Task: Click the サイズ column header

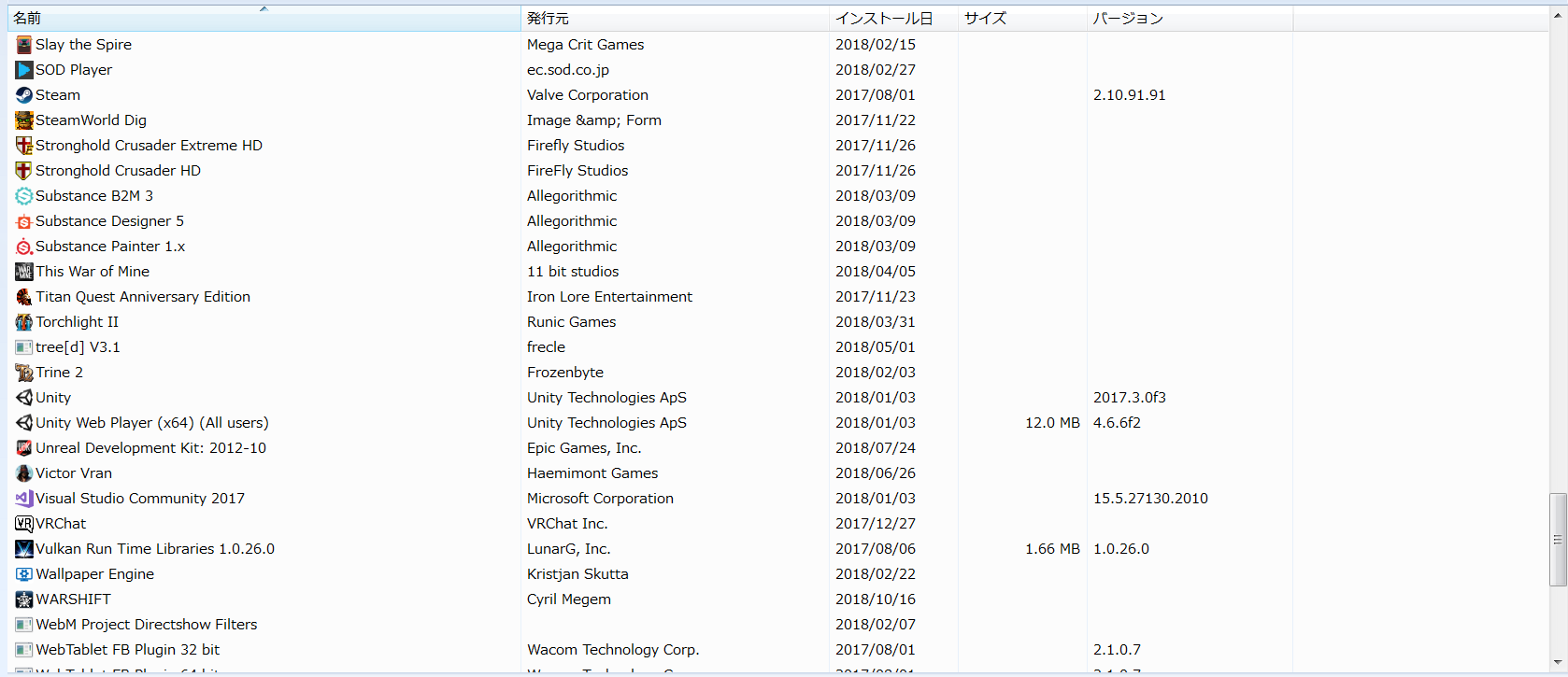Action: click(x=985, y=19)
